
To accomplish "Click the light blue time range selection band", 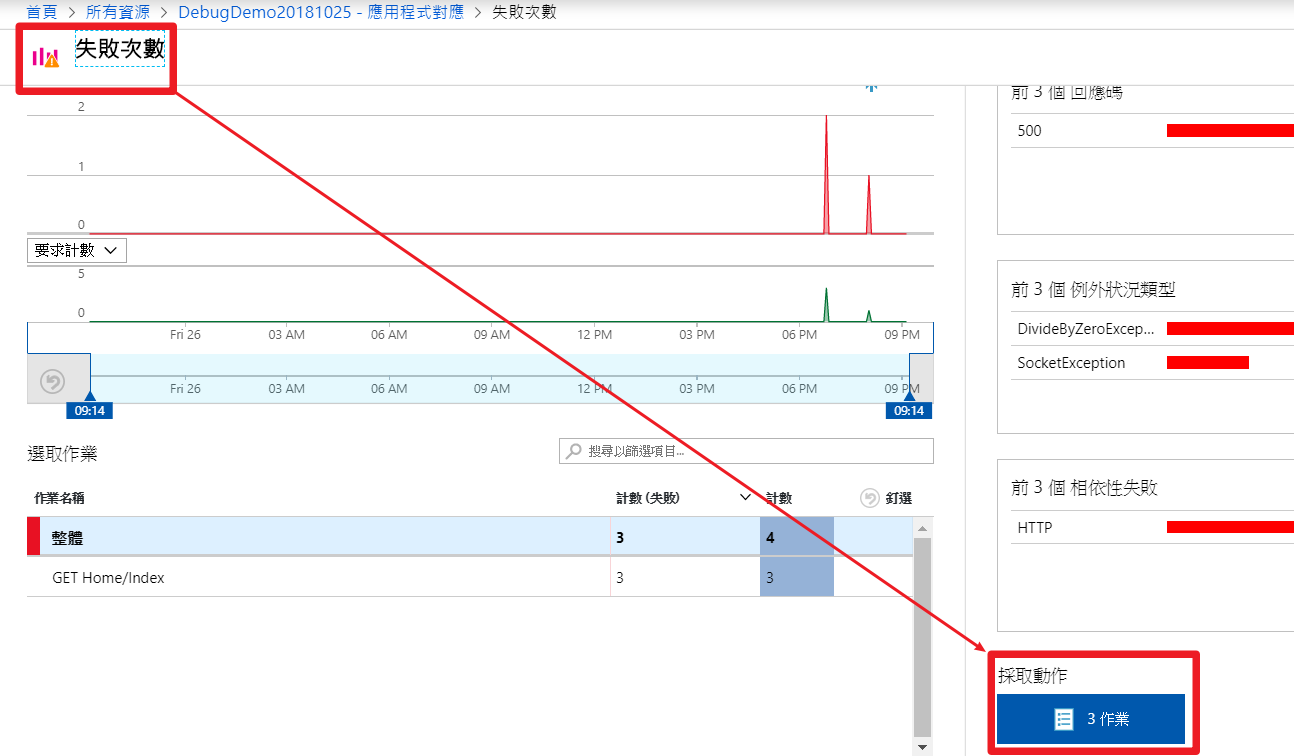I will (x=499, y=378).
